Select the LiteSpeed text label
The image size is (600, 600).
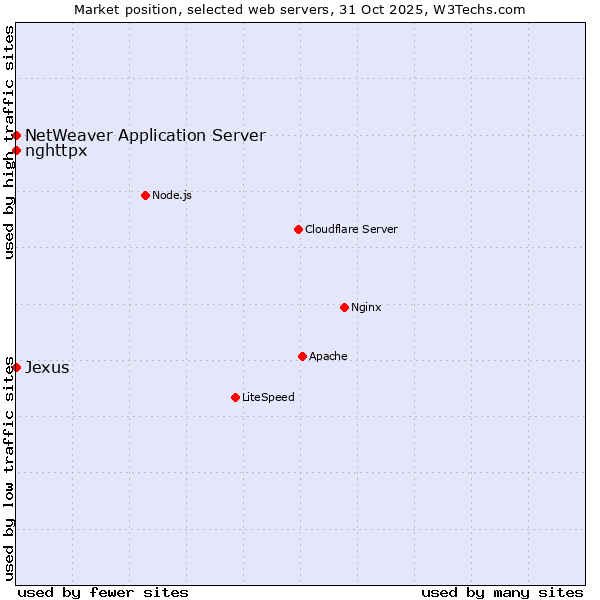tap(268, 397)
